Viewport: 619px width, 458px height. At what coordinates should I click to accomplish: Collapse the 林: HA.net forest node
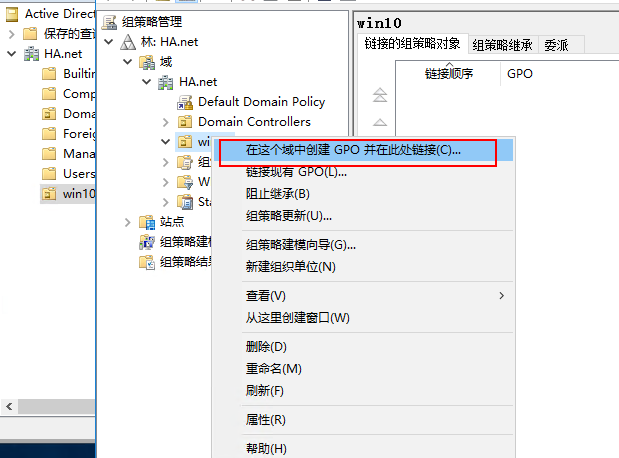[107, 42]
